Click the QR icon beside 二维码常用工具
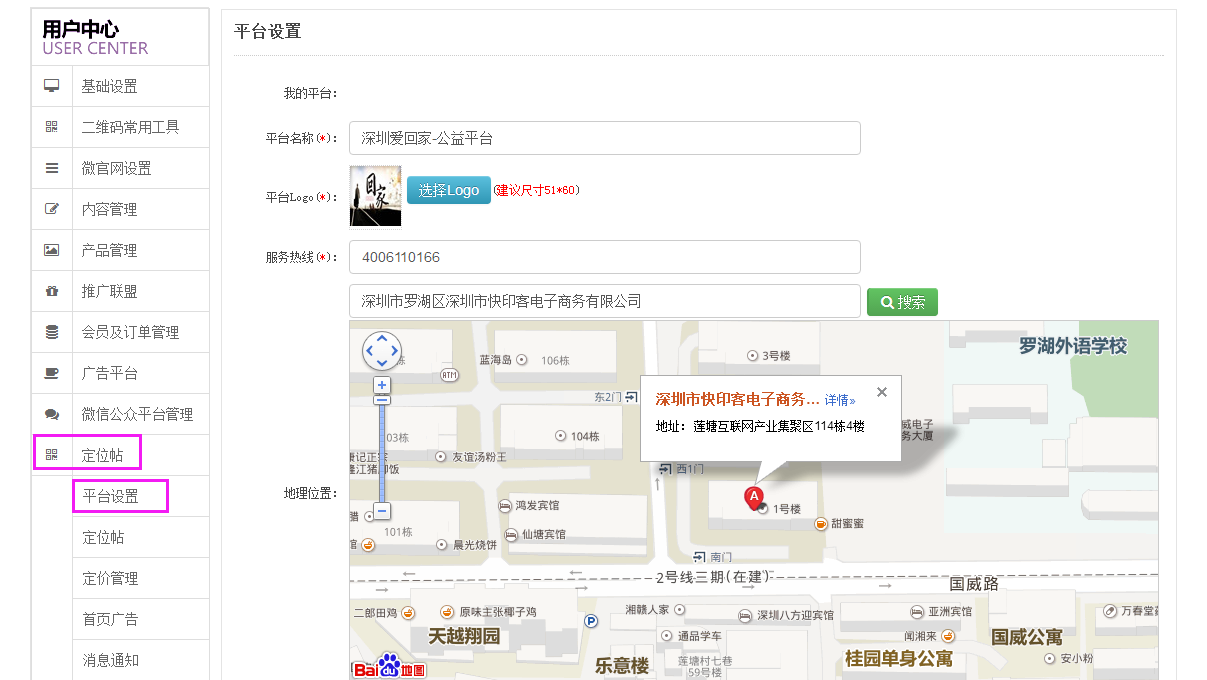 (52, 127)
